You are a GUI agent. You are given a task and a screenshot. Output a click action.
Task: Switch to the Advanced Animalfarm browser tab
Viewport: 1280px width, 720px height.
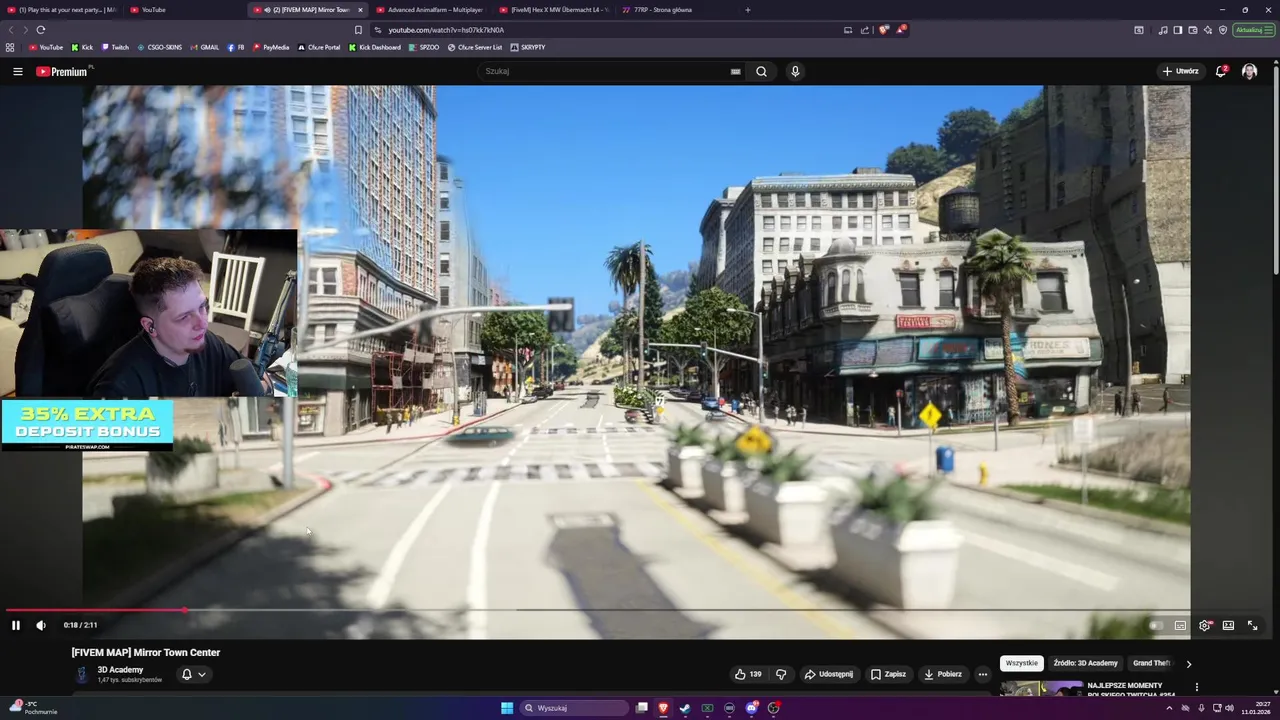pos(430,10)
